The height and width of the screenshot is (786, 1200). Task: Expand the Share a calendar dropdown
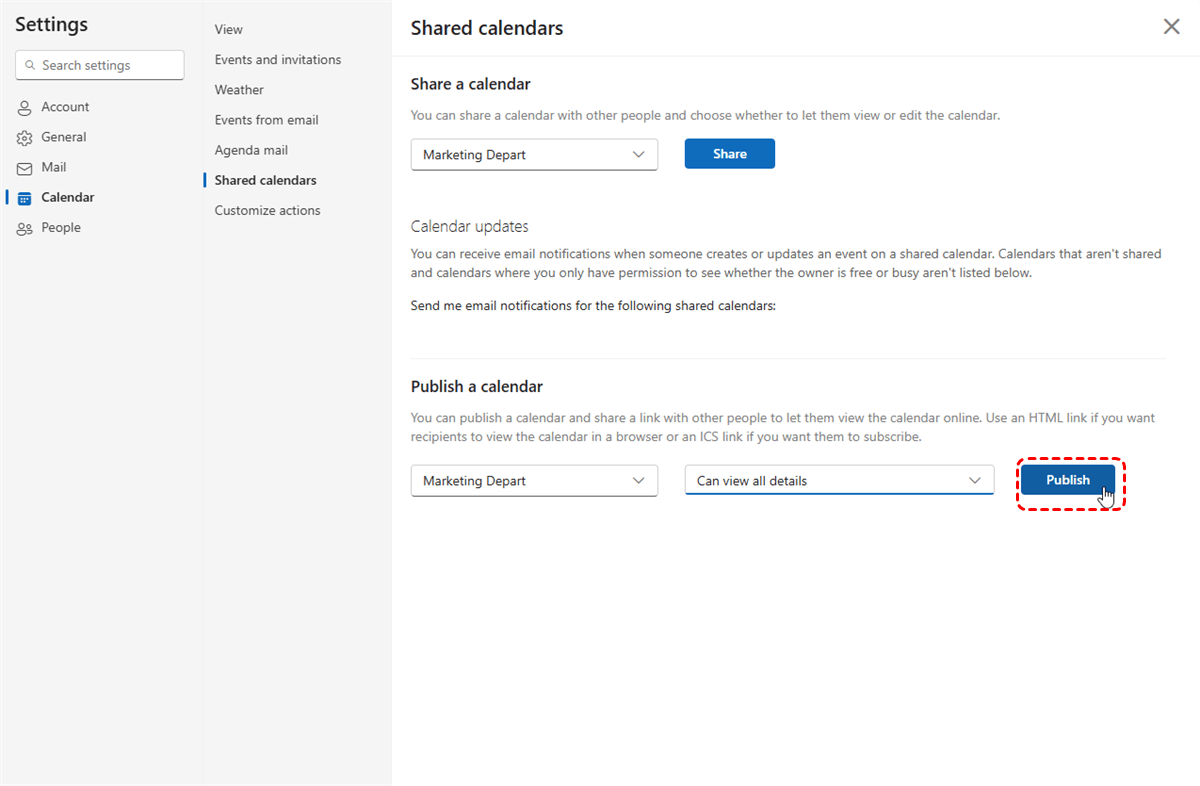(534, 154)
